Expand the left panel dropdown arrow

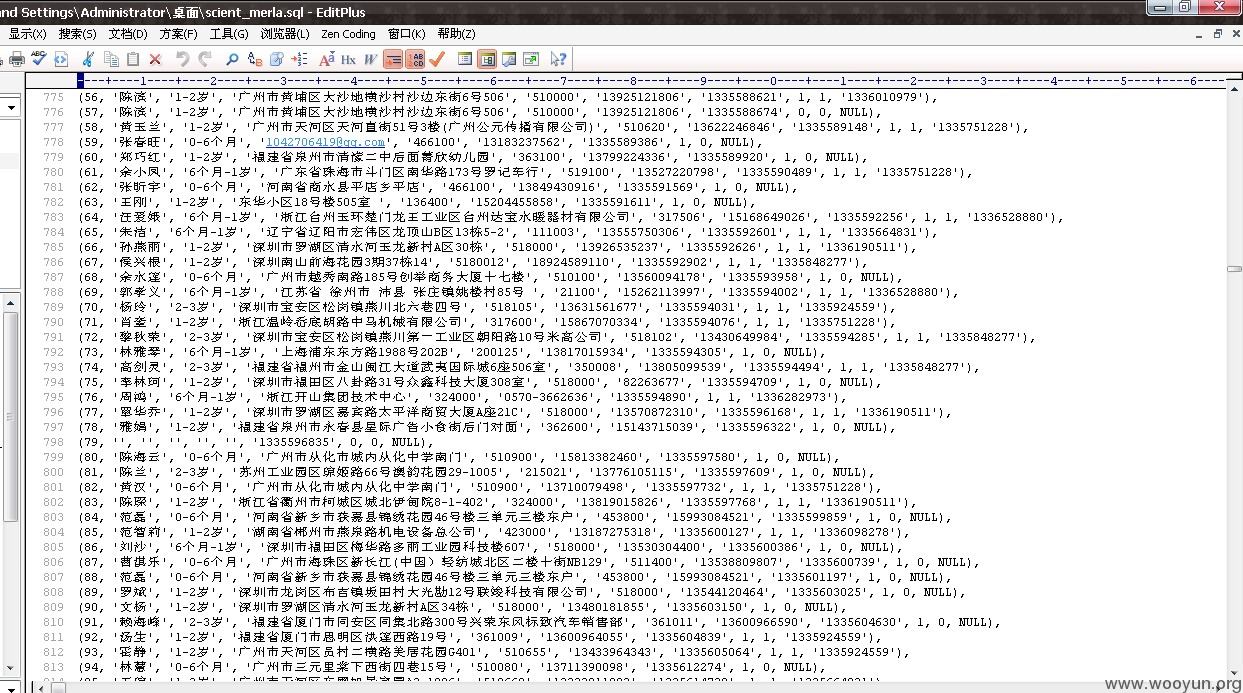[11, 106]
